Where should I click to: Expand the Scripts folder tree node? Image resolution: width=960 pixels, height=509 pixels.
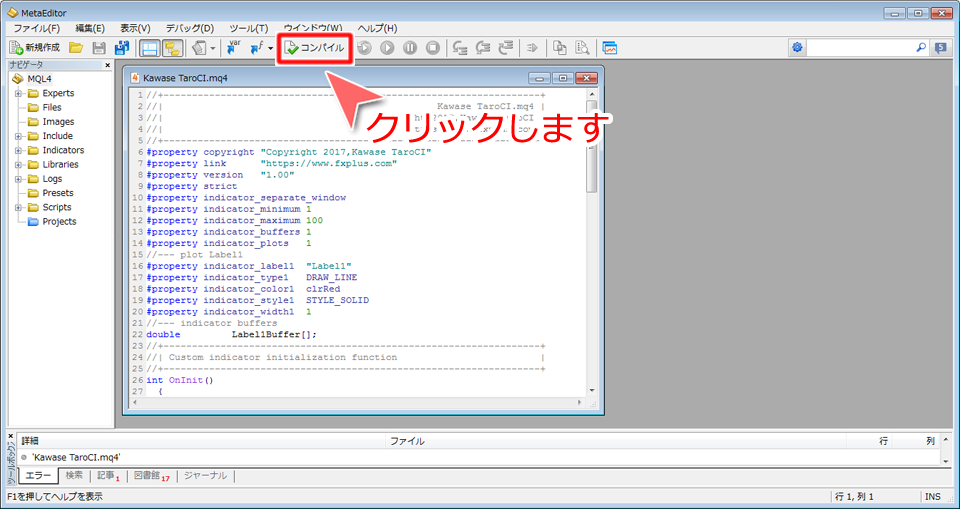coord(18,207)
